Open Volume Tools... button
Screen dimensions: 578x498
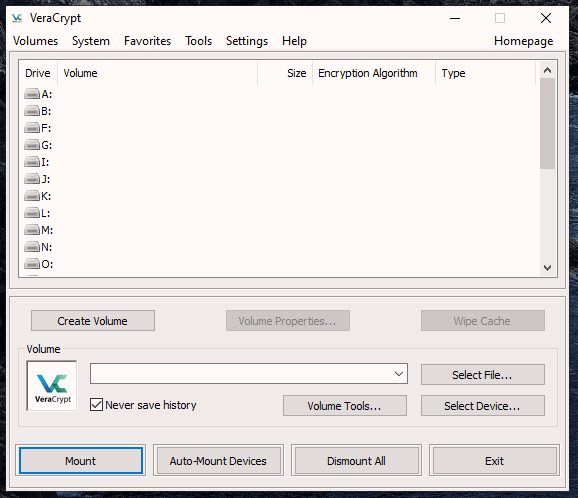pyautogui.click(x=345, y=405)
